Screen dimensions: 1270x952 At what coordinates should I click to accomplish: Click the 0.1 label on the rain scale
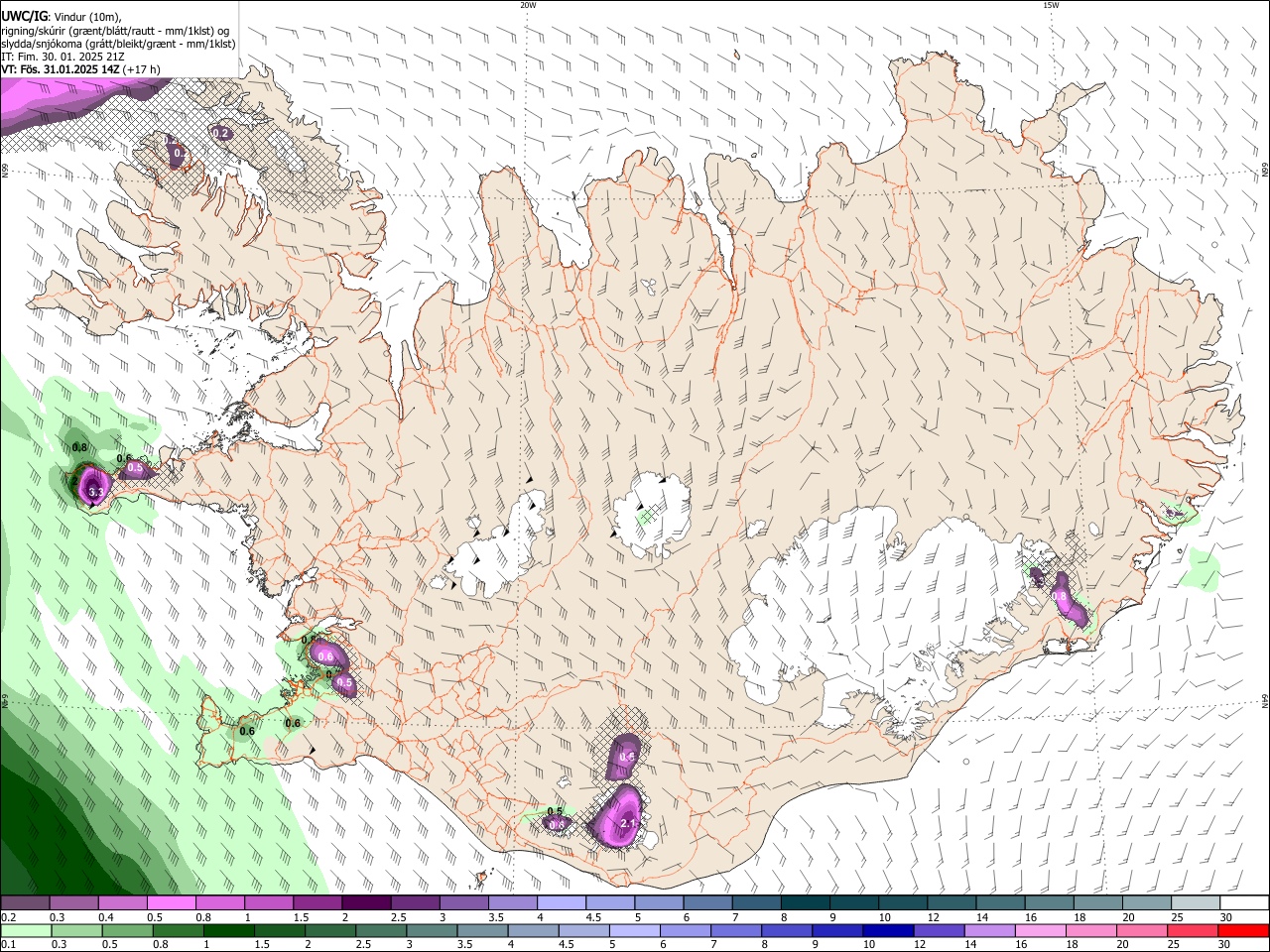tap(8, 945)
